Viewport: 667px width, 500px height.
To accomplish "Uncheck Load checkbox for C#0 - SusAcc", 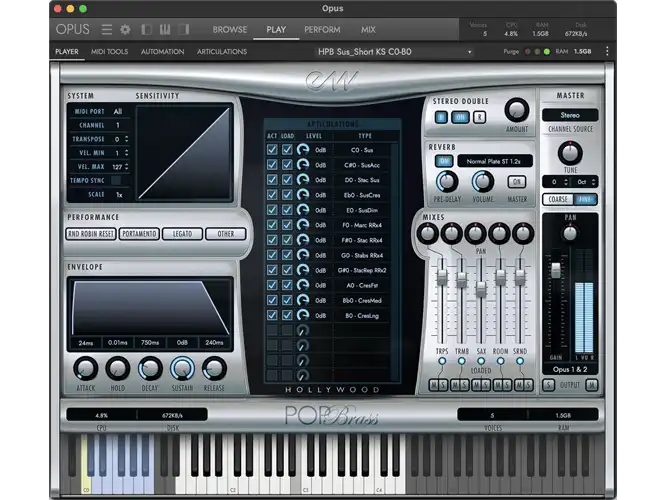I will click(x=287, y=165).
